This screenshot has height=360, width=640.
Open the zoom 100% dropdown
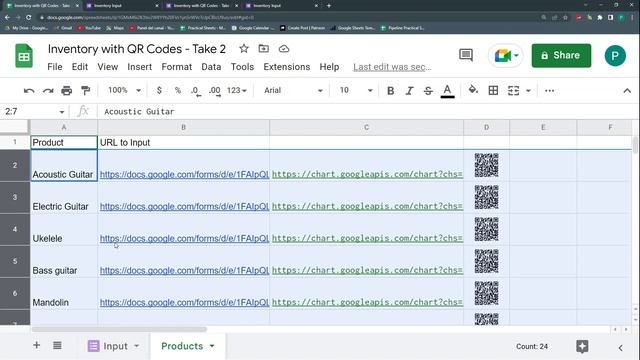[x=124, y=90]
